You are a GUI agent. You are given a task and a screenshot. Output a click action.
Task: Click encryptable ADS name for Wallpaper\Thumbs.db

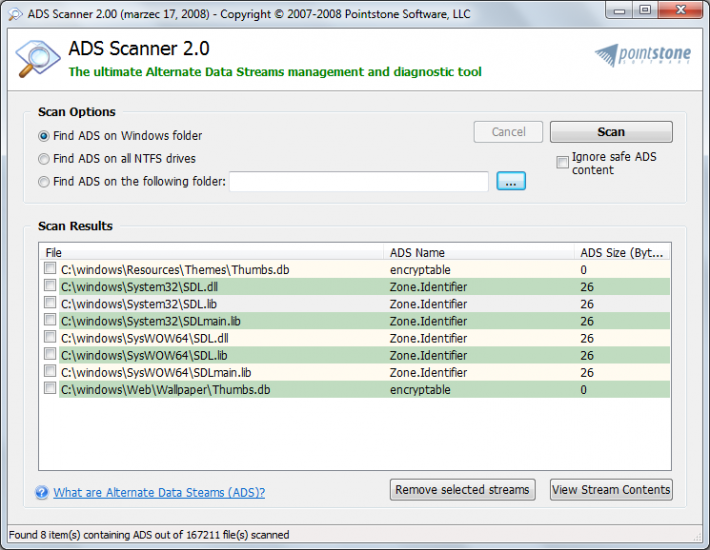pos(420,390)
